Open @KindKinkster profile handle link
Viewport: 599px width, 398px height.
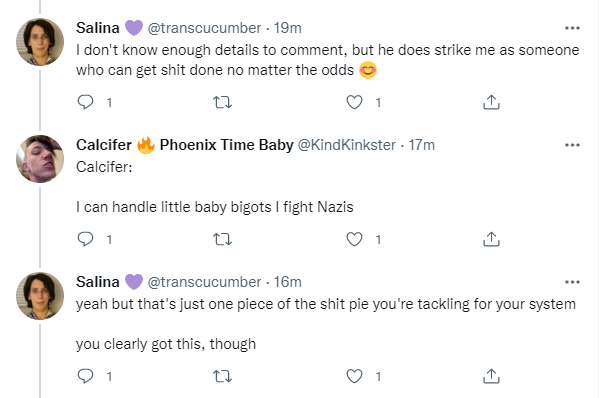tap(346, 145)
